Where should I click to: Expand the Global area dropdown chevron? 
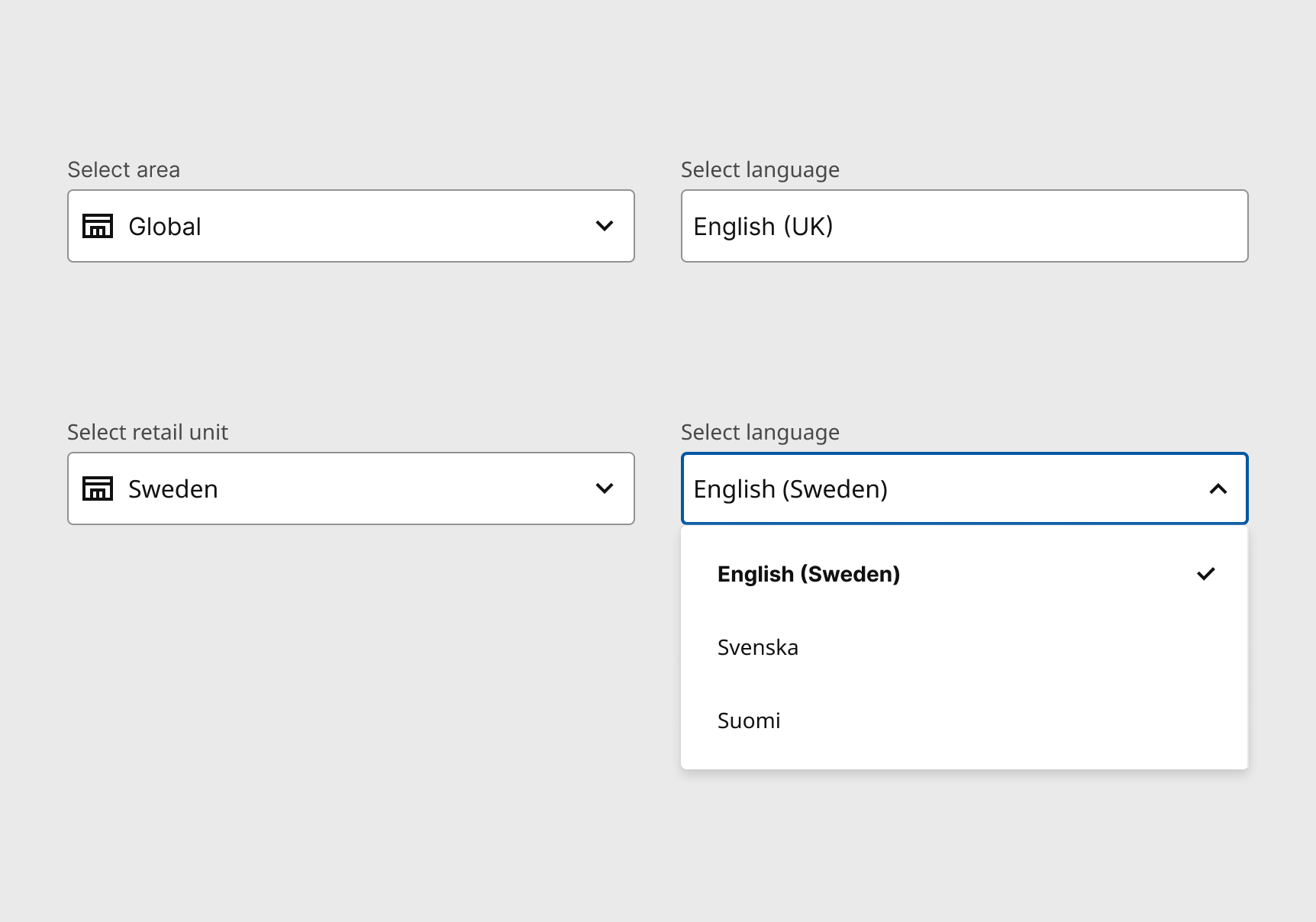[x=605, y=226]
